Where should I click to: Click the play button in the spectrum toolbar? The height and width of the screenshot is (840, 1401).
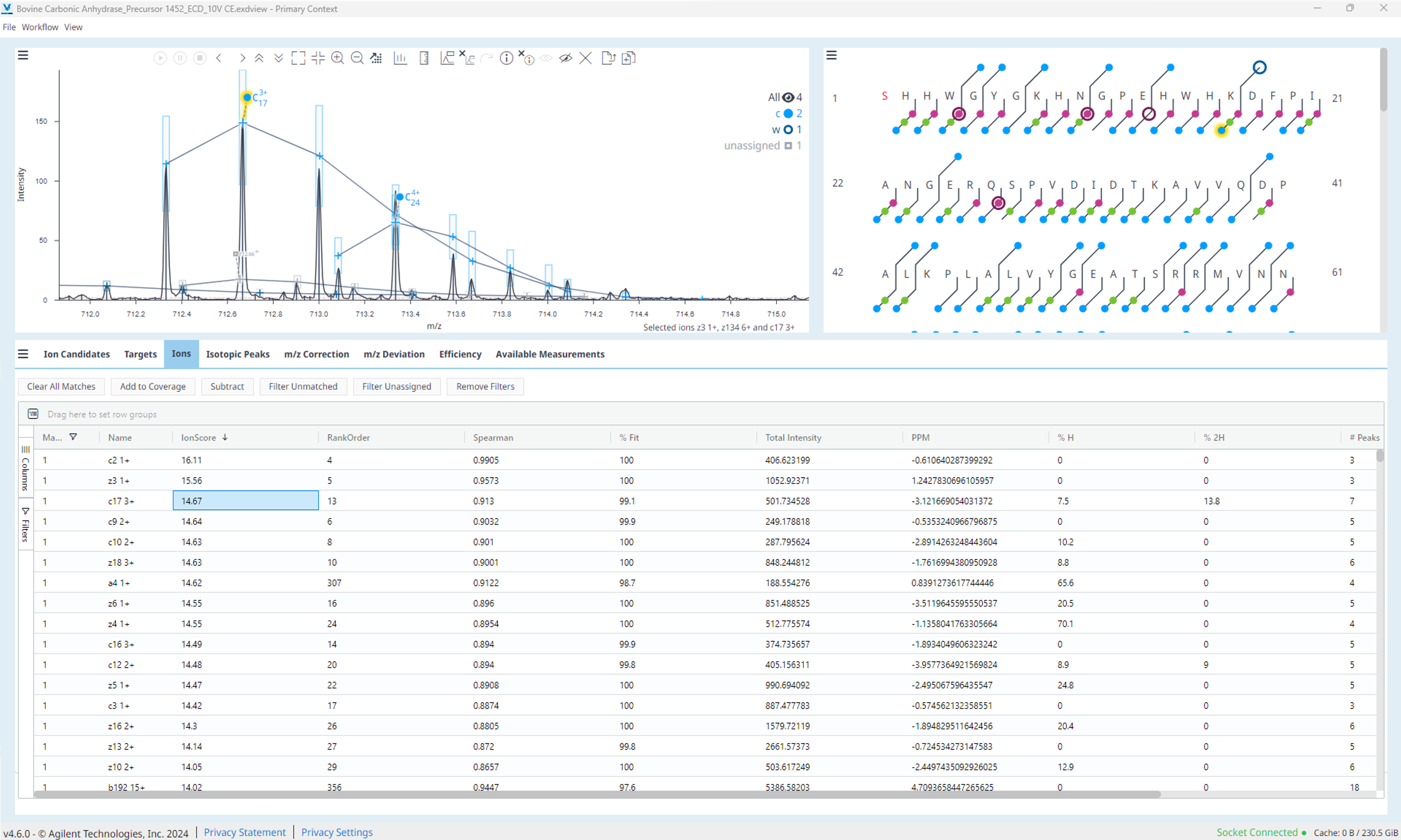pos(160,58)
